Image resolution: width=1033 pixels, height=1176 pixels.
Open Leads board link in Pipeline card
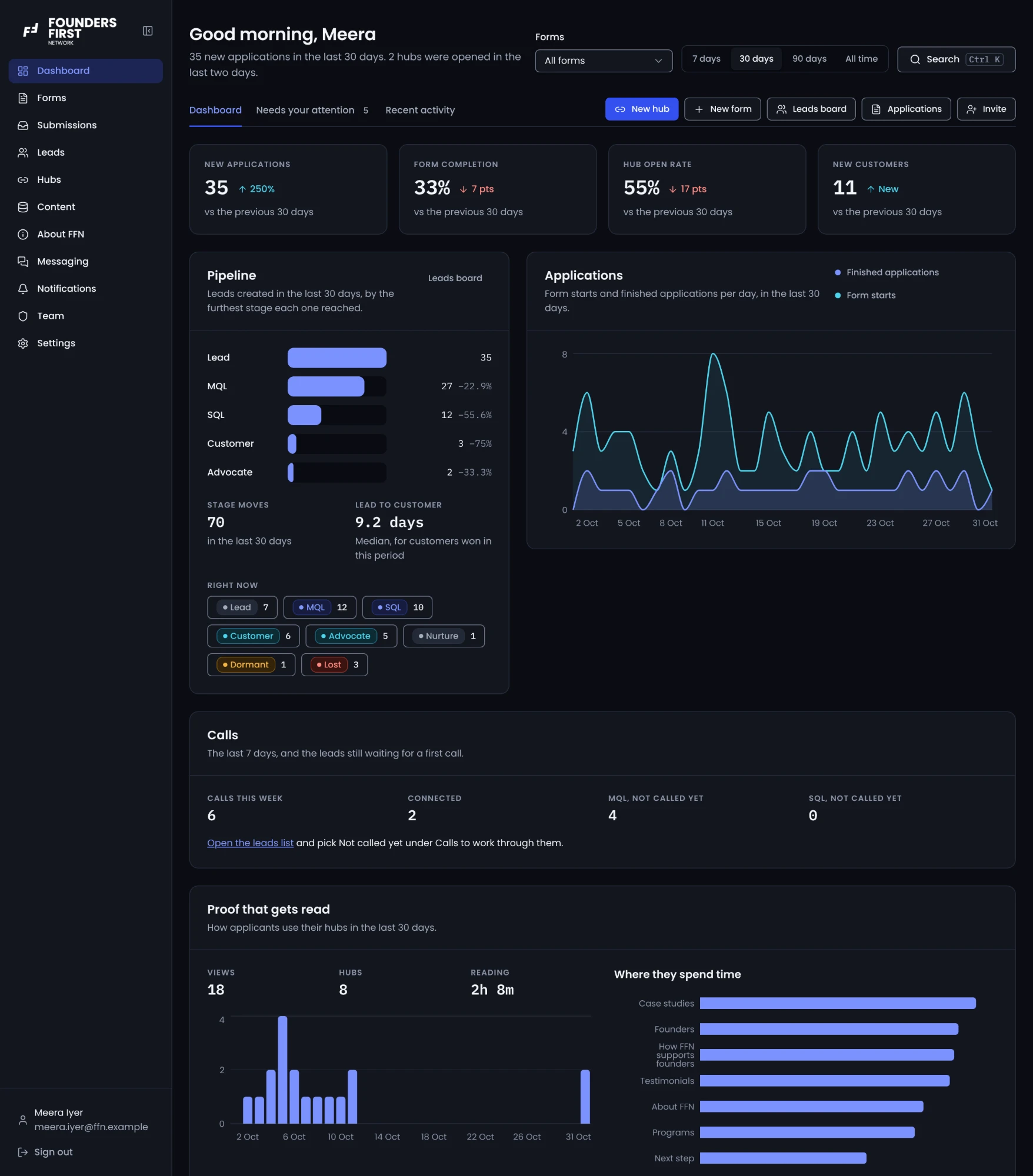click(x=455, y=278)
